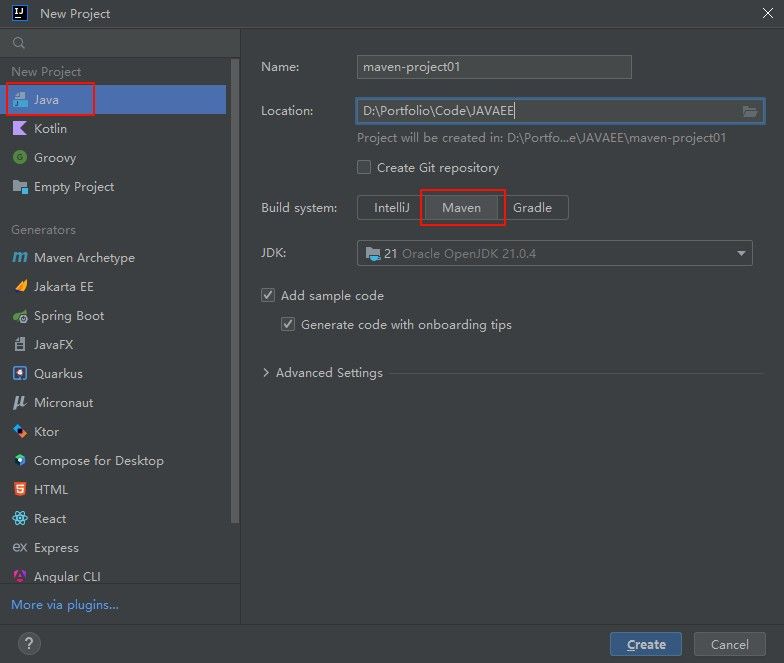Click the JavaFX generator icon
Viewport: 784px width, 663px height.
(20, 344)
